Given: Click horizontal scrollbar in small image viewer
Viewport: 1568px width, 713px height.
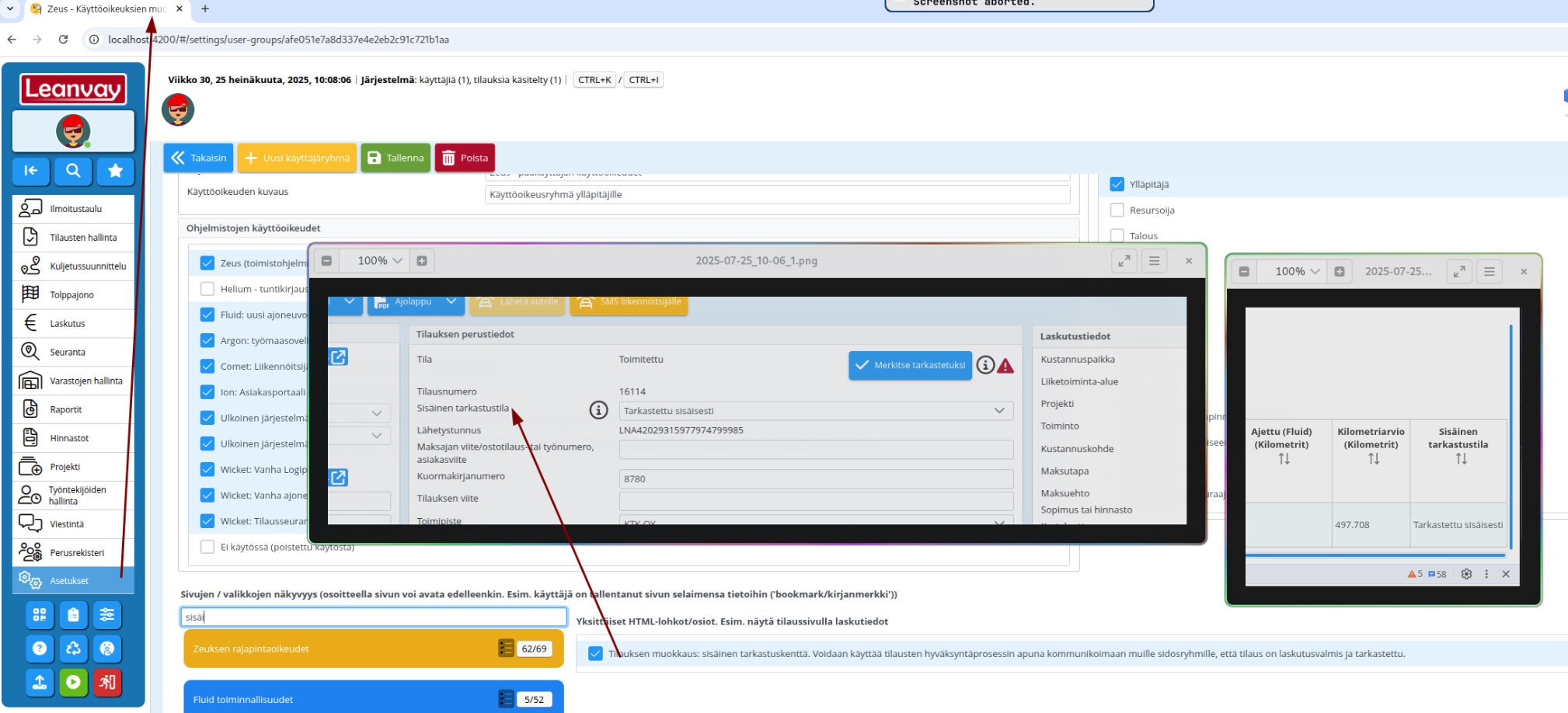Looking at the screenshot, I should (x=1375, y=555).
